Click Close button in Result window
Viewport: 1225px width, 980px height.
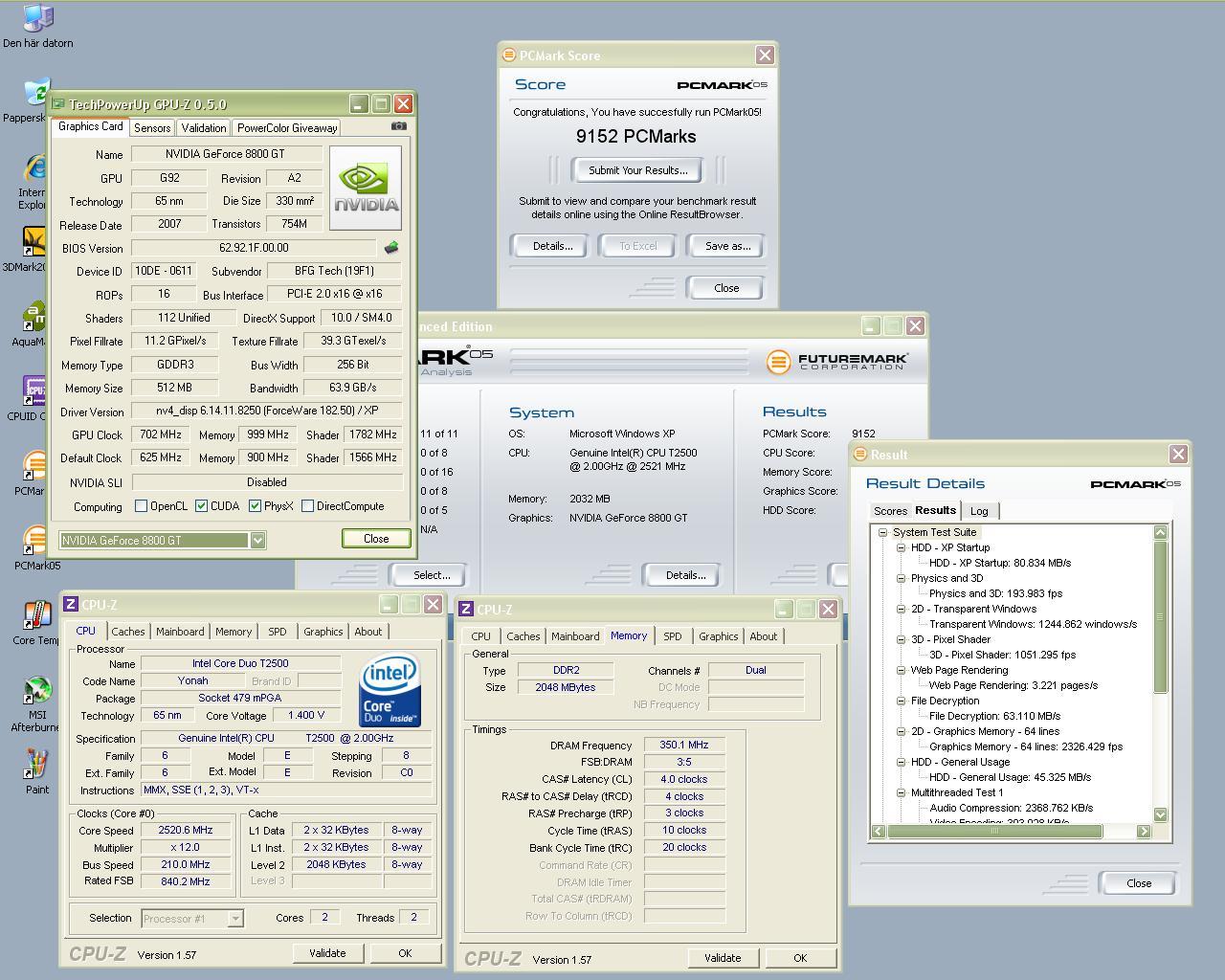1139,883
